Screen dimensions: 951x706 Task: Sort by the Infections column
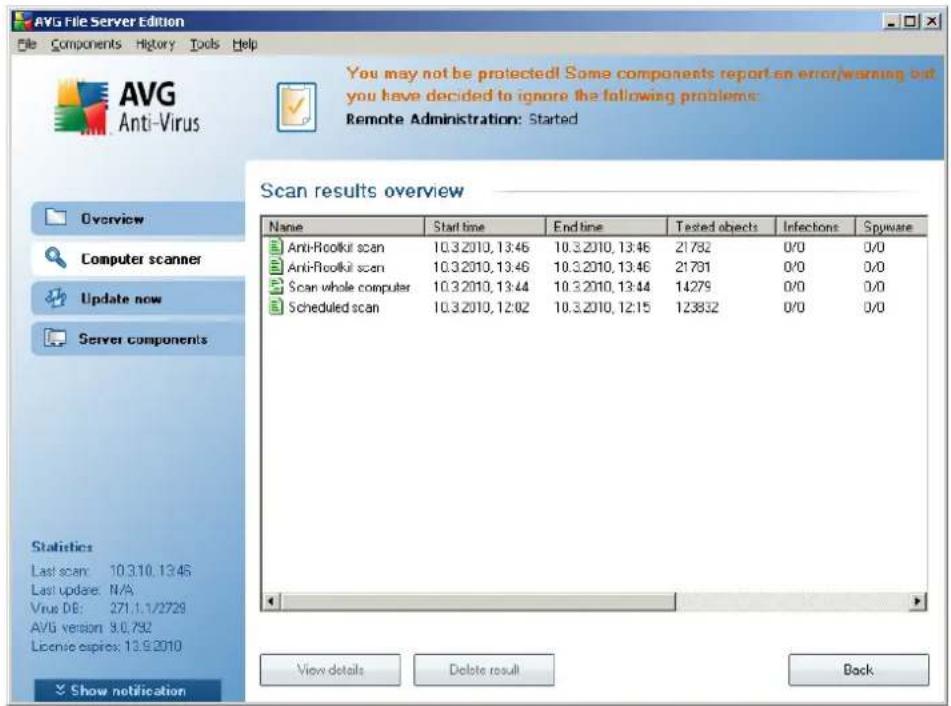click(815, 226)
